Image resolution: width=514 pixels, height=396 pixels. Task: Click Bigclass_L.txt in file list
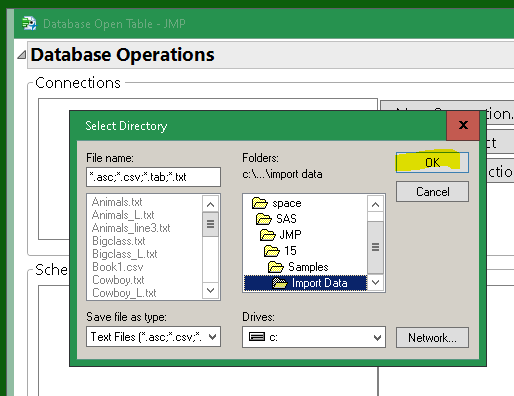point(125,254)
